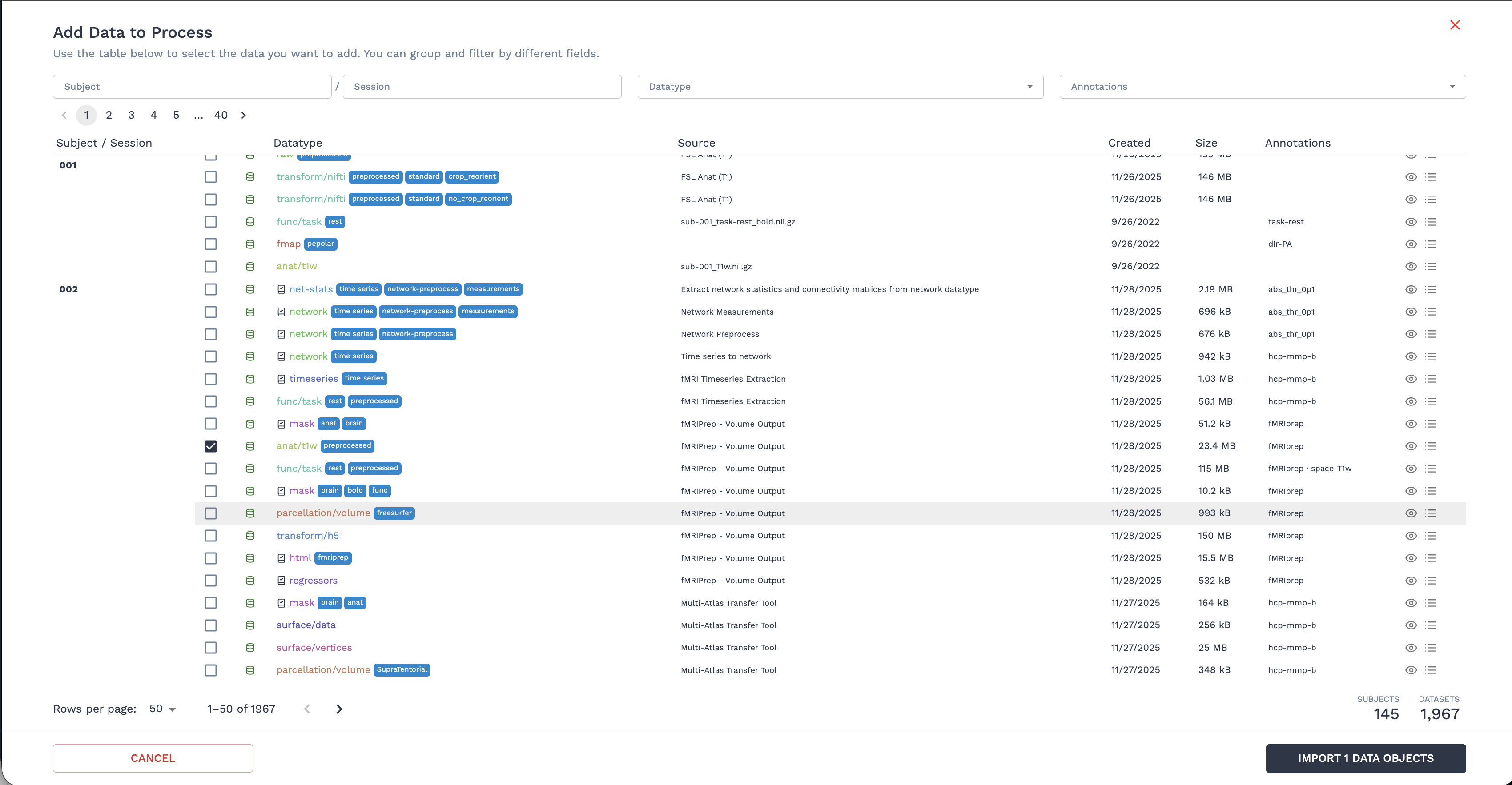Click the eye icon for net-stats row
1512x785 pixels.
(x=1411, y=289)
